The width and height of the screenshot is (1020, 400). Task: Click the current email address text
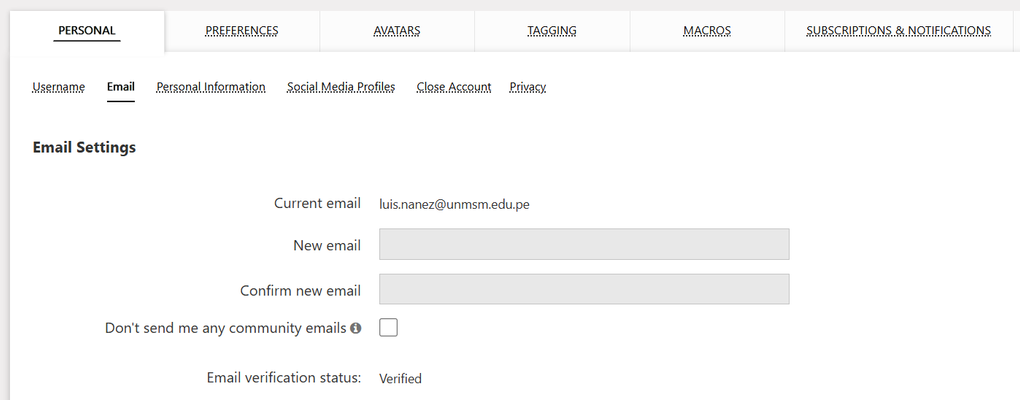coord(454,204)
